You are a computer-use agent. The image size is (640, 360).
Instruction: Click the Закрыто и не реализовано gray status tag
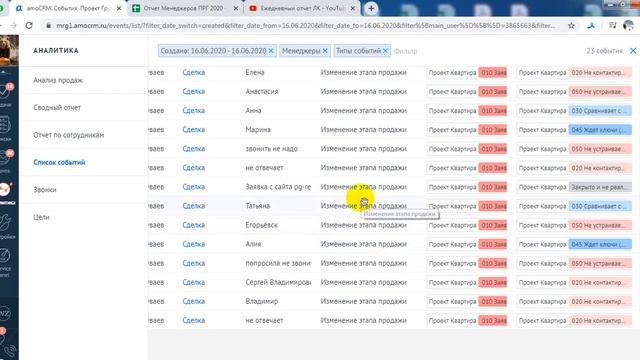(600, 187)
